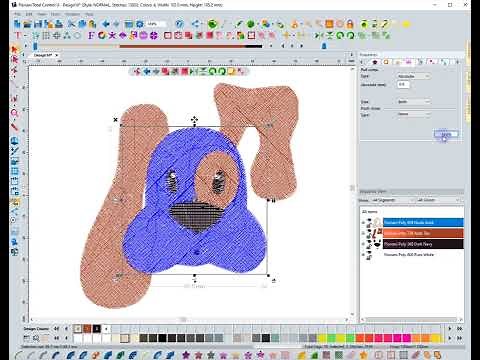Select the red T text tool

(x=18, y=35)
